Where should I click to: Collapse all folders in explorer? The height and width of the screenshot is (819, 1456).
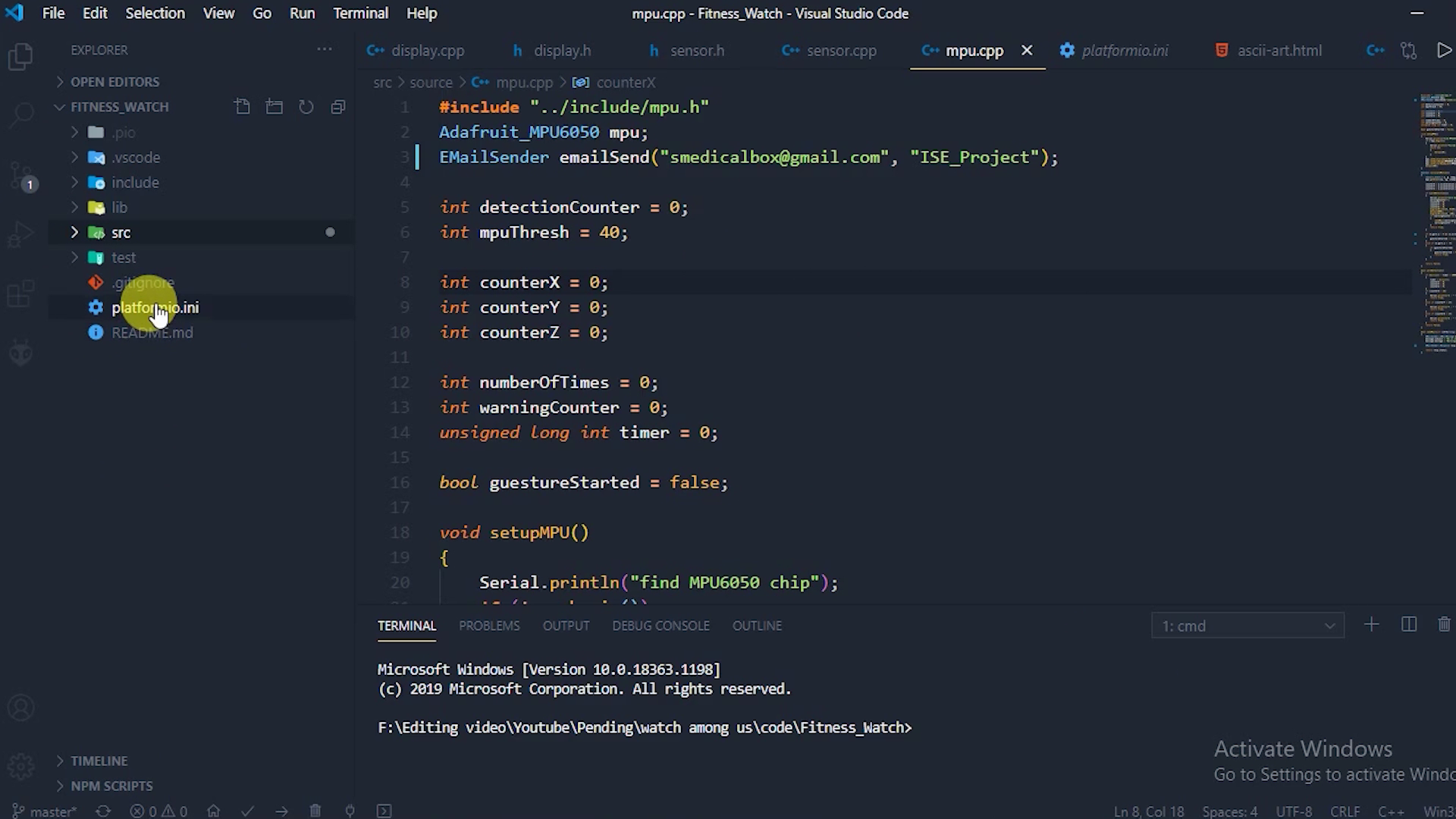[338, 107]
